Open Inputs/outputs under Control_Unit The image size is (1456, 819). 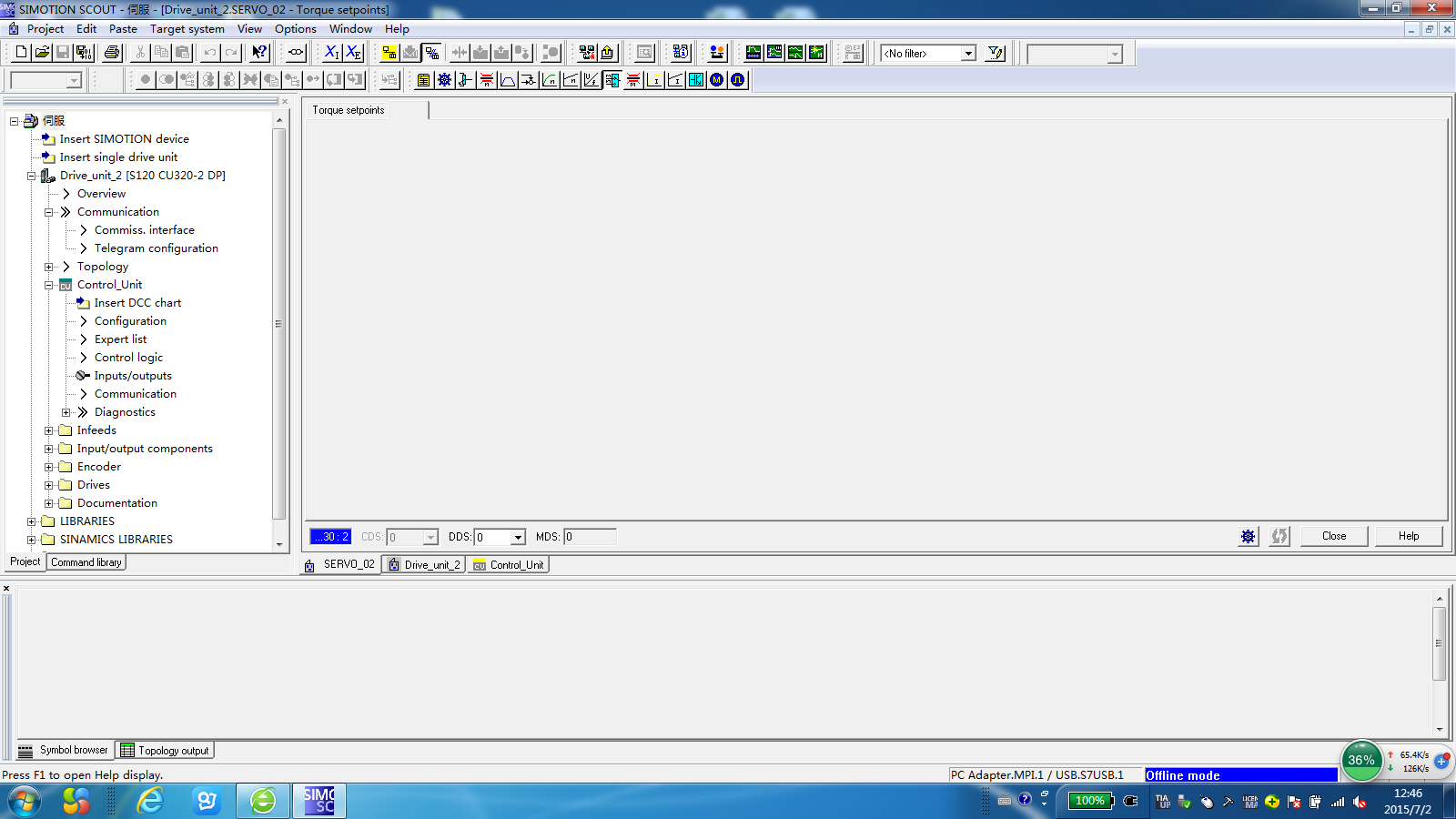pyautogui.click(x=133, y=376)
